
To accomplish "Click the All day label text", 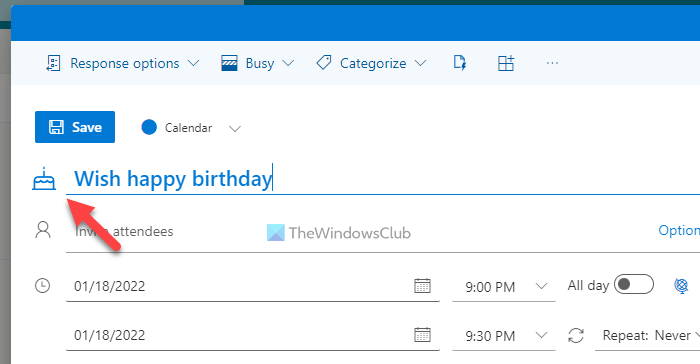I will (588, 285).
